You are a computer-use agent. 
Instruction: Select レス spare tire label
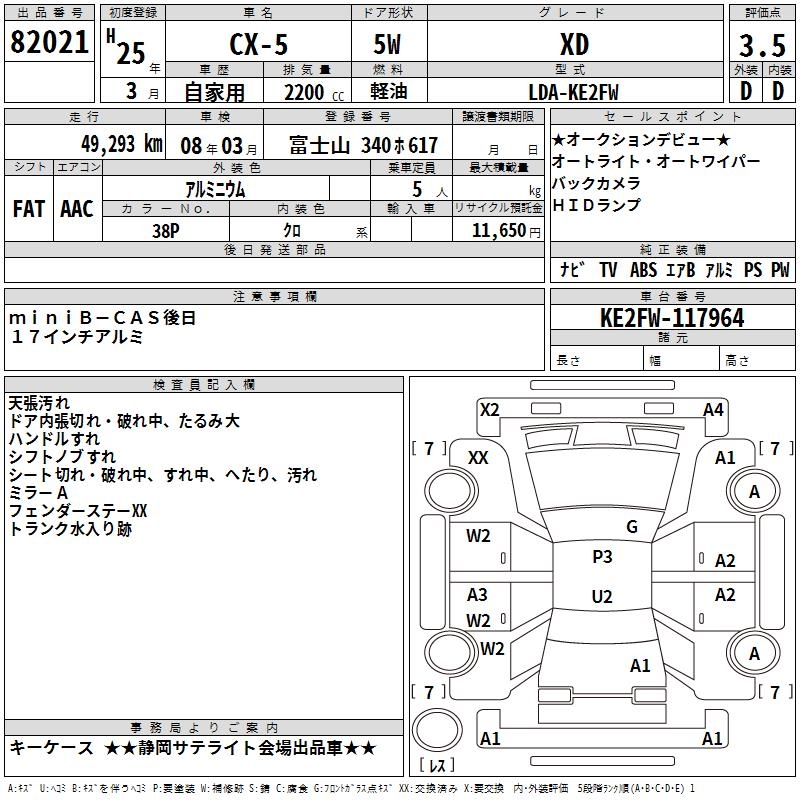[x=438, y=765]
